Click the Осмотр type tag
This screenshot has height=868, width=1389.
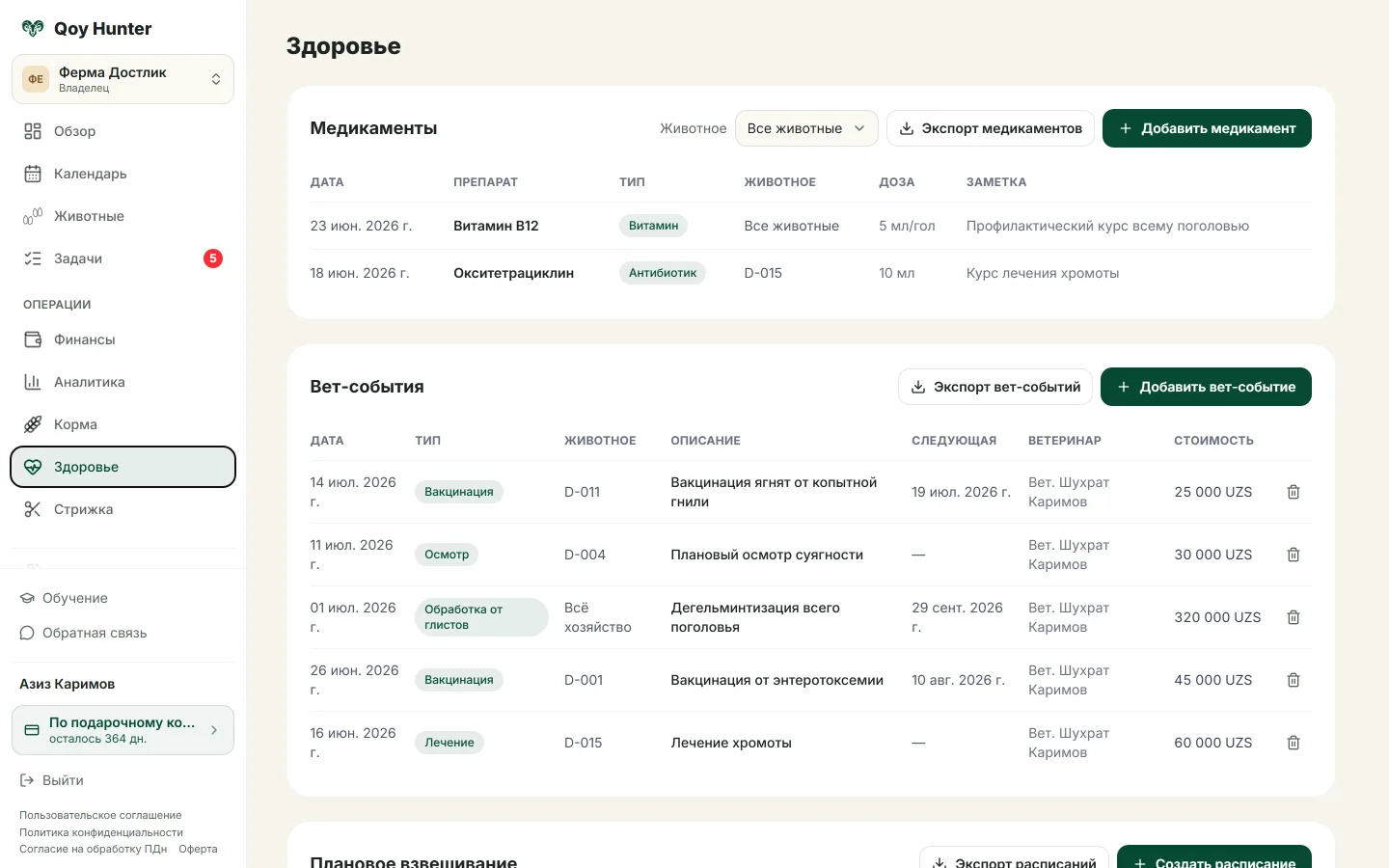(447, 555)
